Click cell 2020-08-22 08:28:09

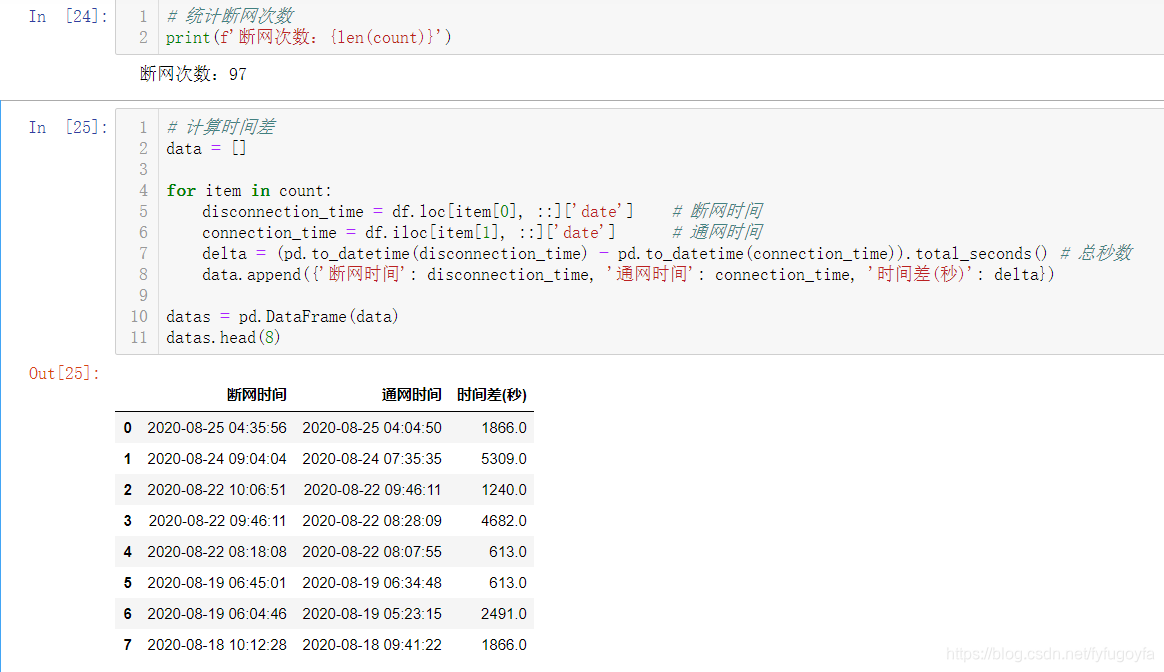(372, 521)
